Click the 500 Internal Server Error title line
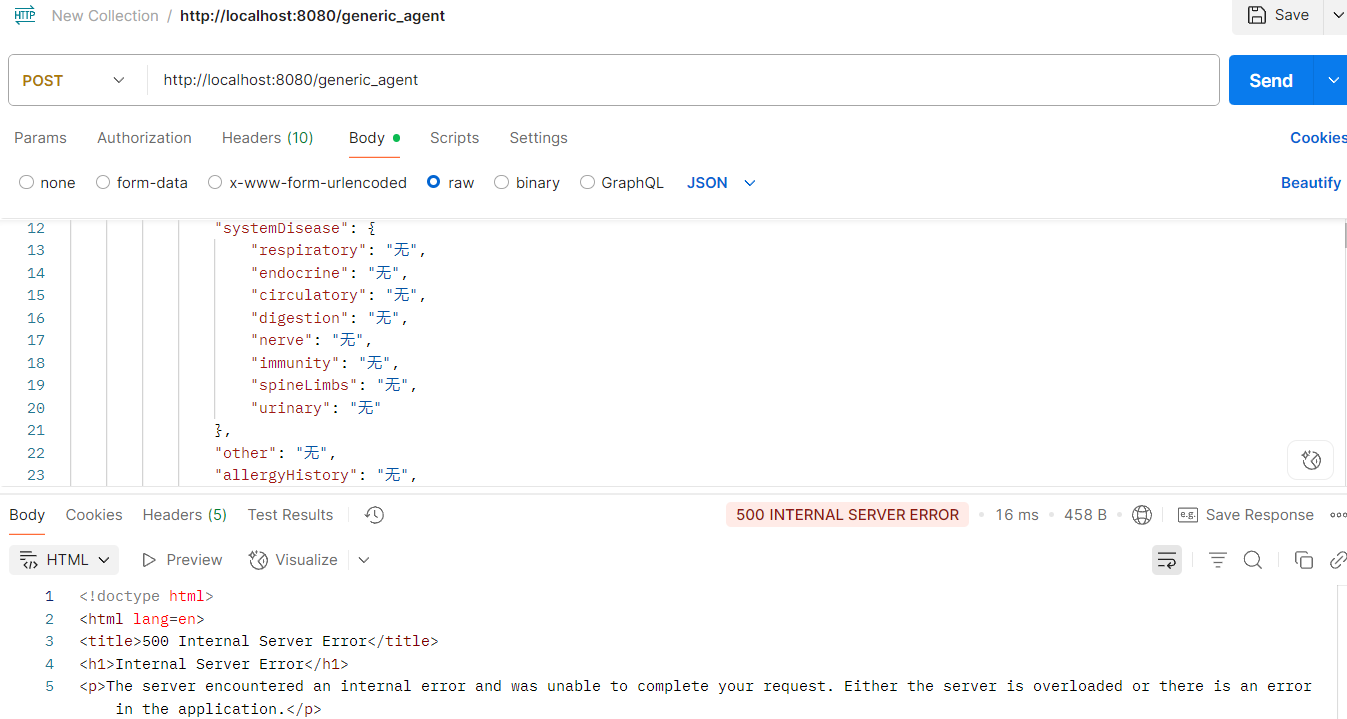The height and width of the screenshot is (719, 1347). click(259, 641)
